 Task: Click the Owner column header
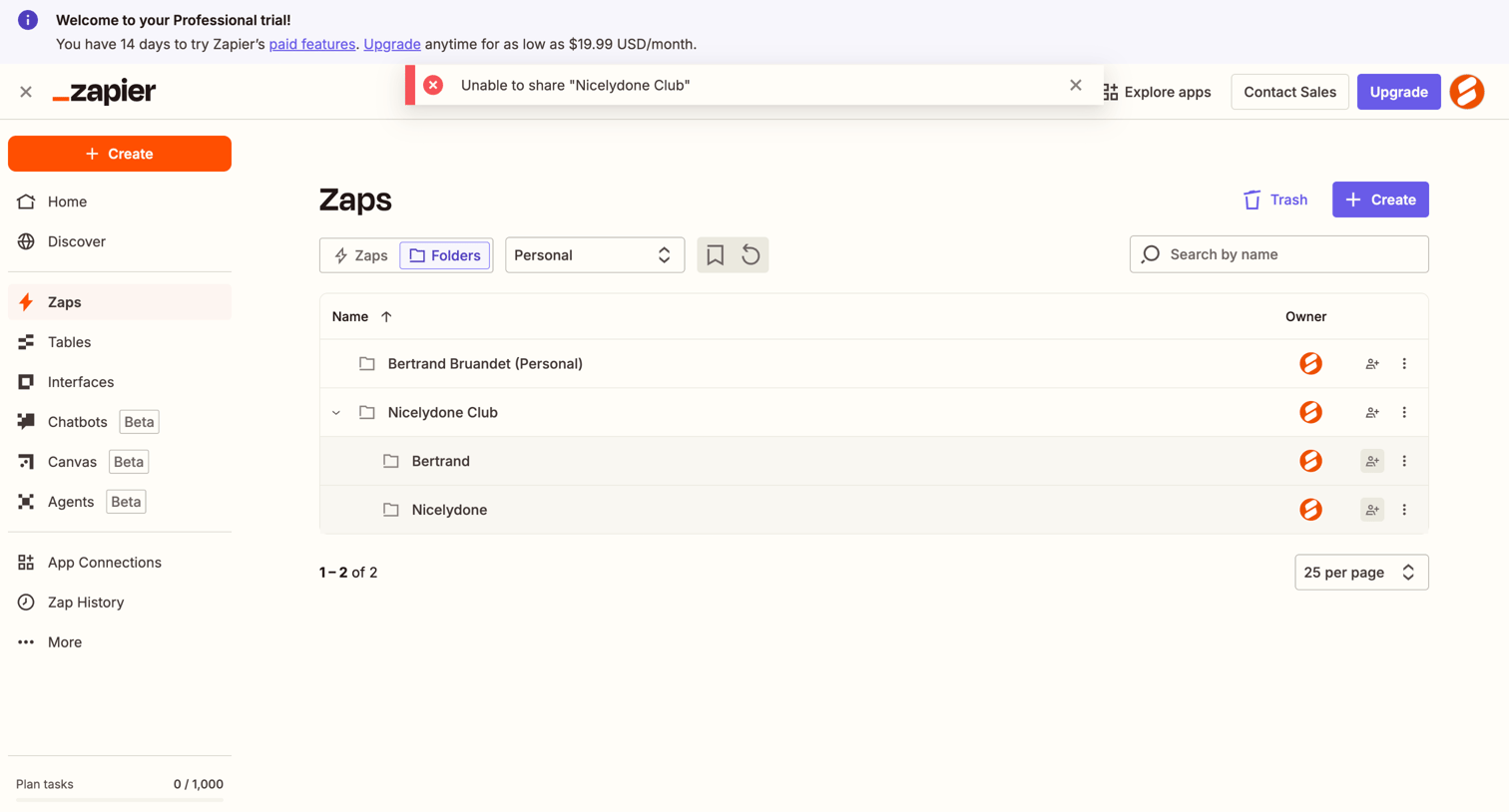1305,316
